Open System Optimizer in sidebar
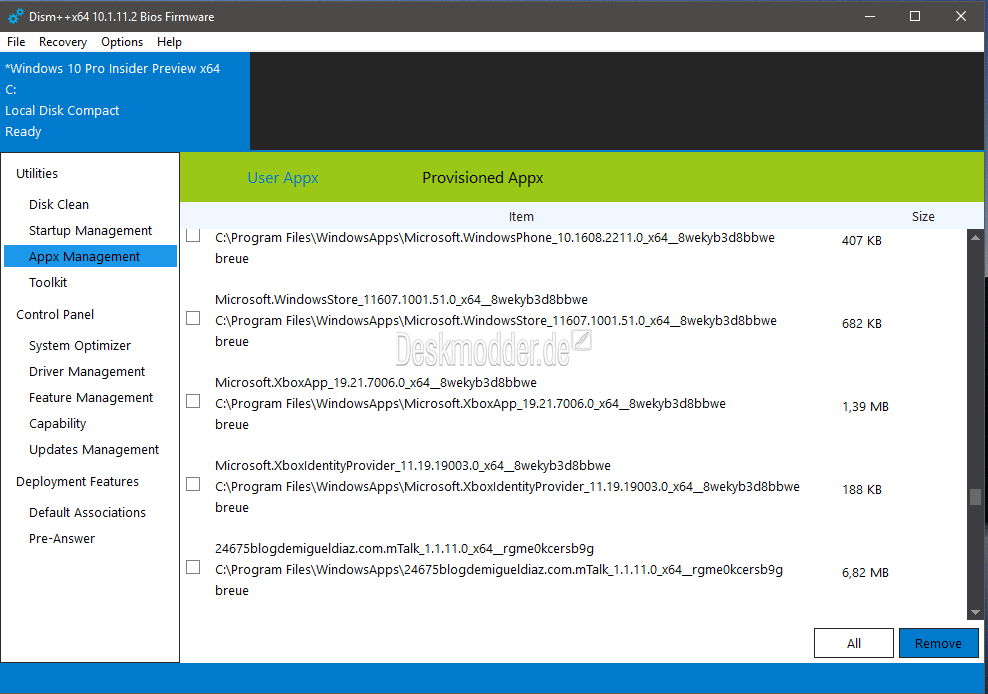Viewport: 988px width, 694px height. point(79,345)
